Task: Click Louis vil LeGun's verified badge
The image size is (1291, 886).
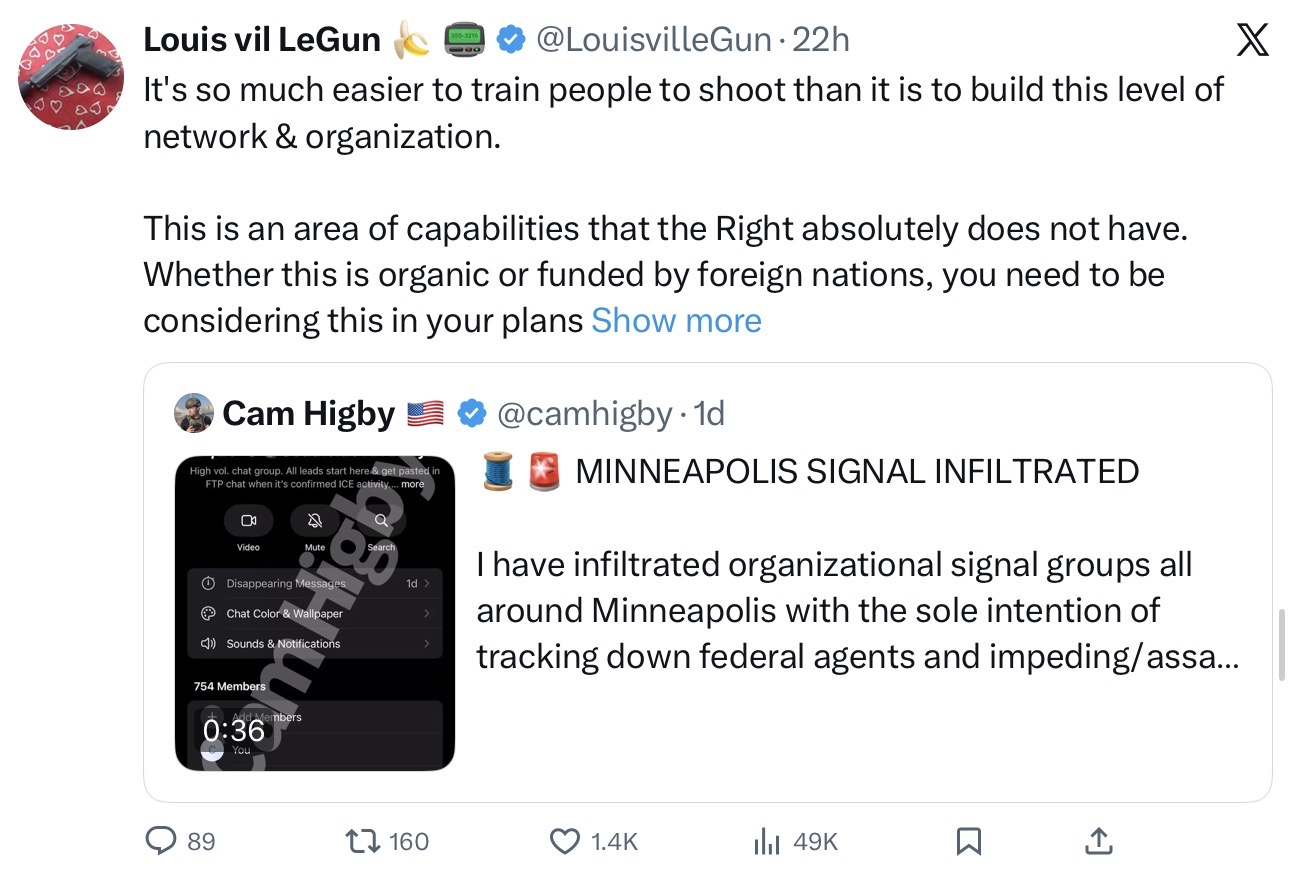Action: (x=512, y=40)
